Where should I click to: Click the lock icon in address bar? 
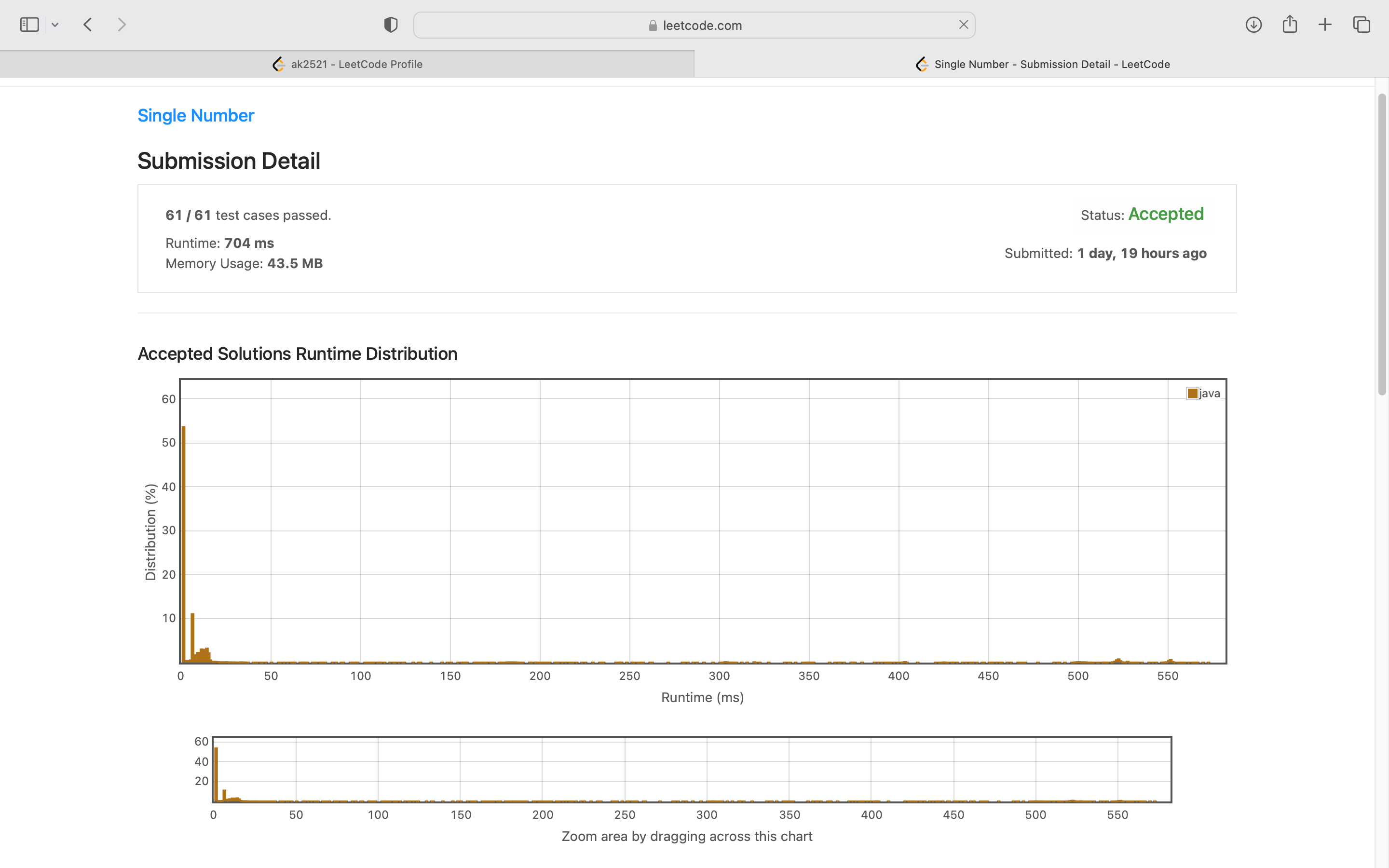click(653, 25)
